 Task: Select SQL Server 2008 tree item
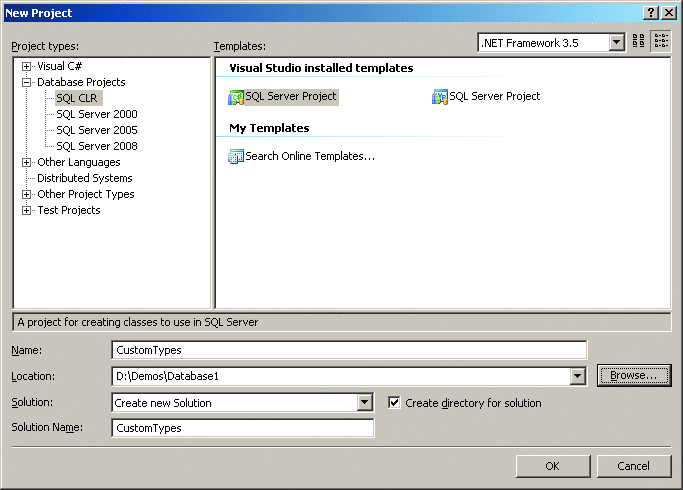tap(97, 146)
